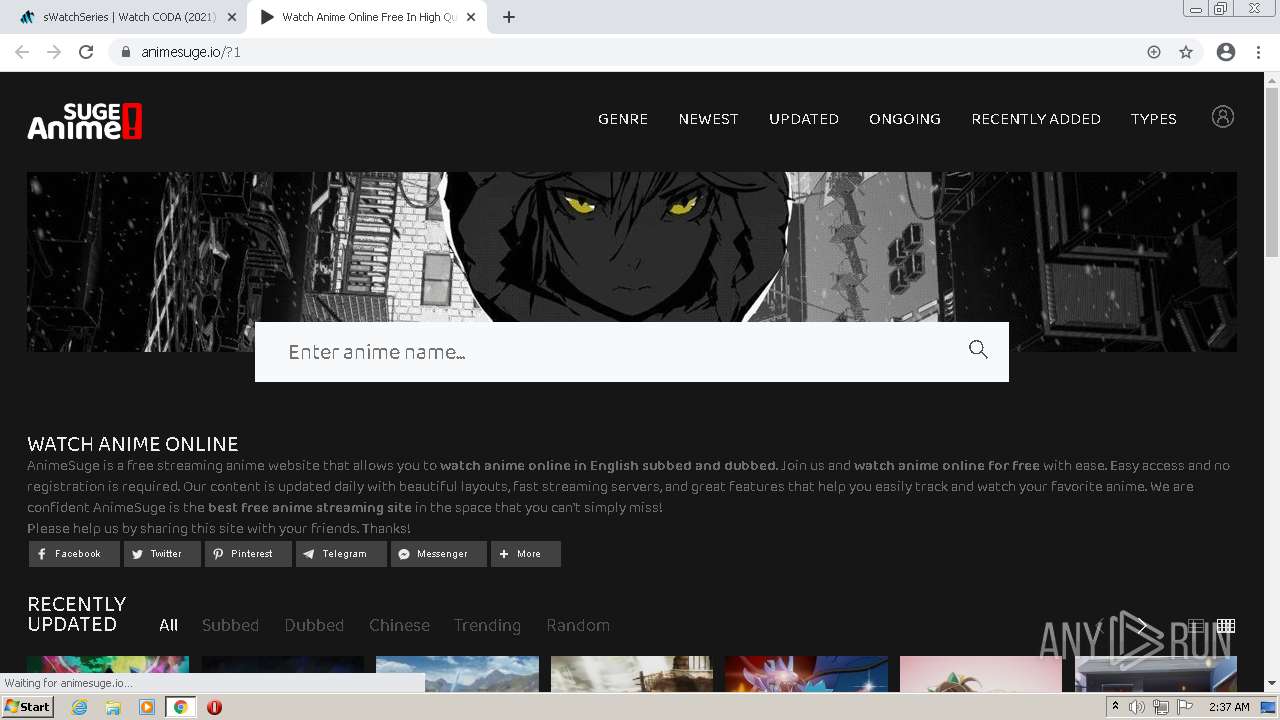Select the Trending filter tab

point(487,625)
